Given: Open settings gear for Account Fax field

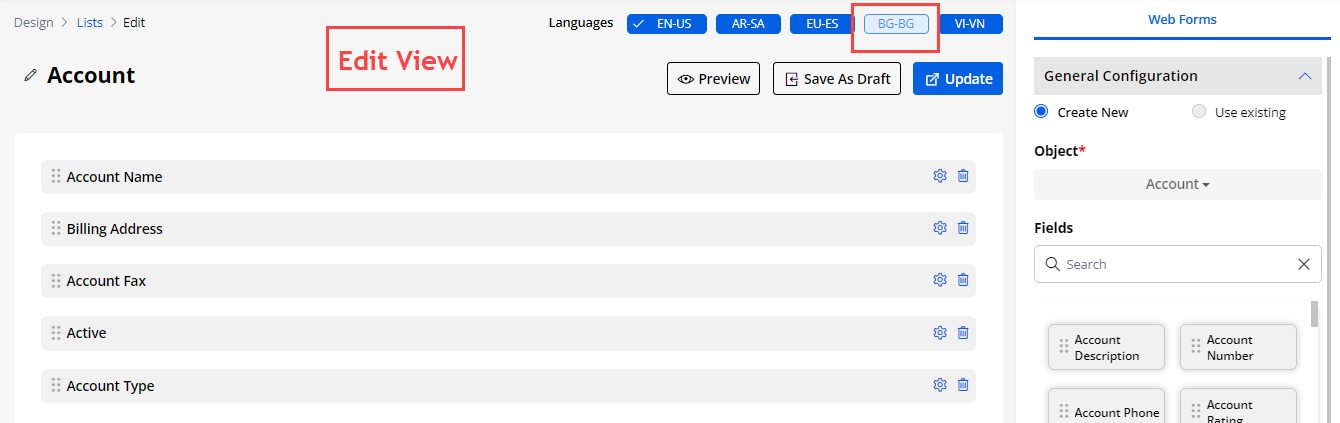Looking at the screenshot, I should pyautogui.click(x=939, y=280).
